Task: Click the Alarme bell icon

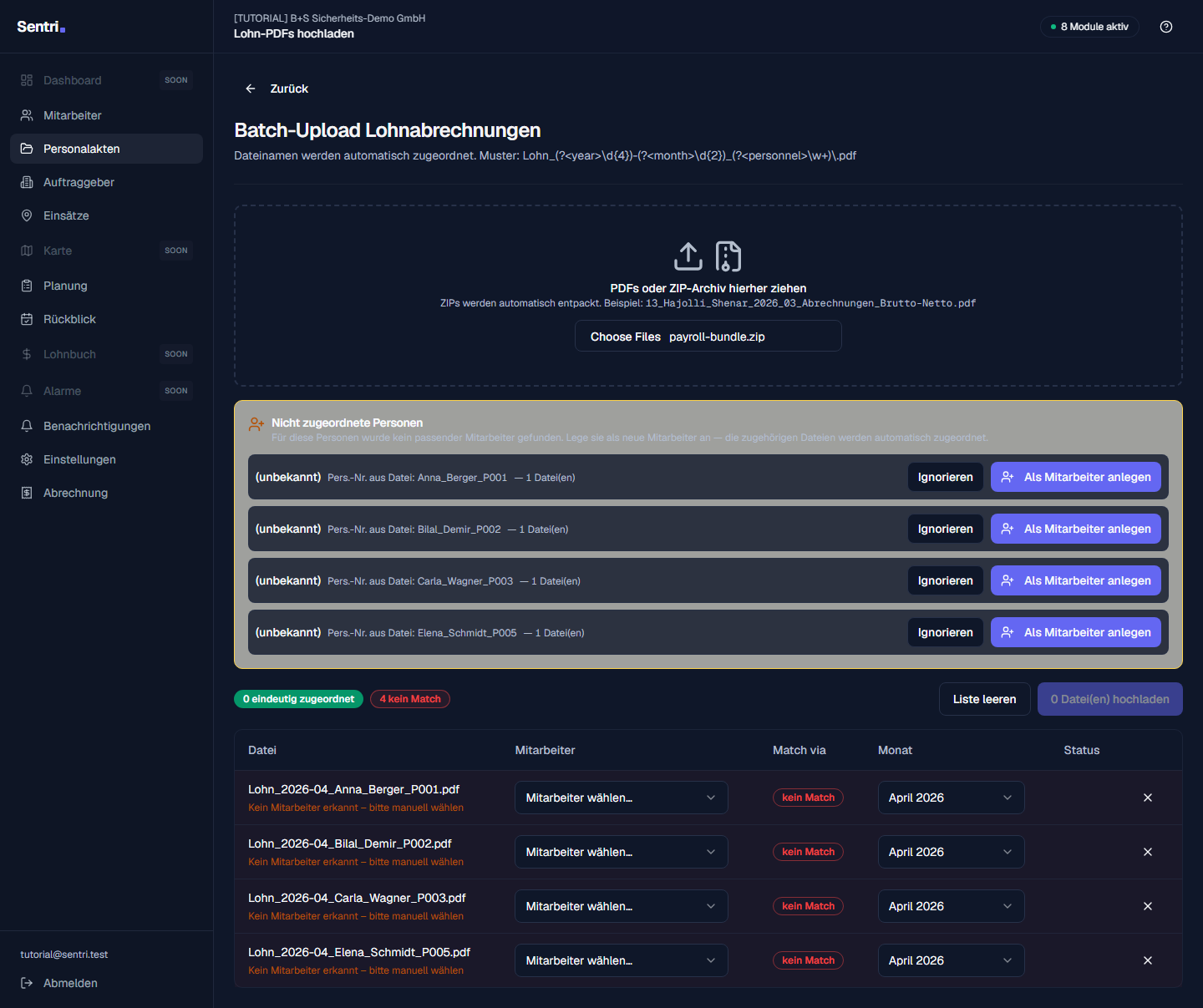Action: click(27, 391)
